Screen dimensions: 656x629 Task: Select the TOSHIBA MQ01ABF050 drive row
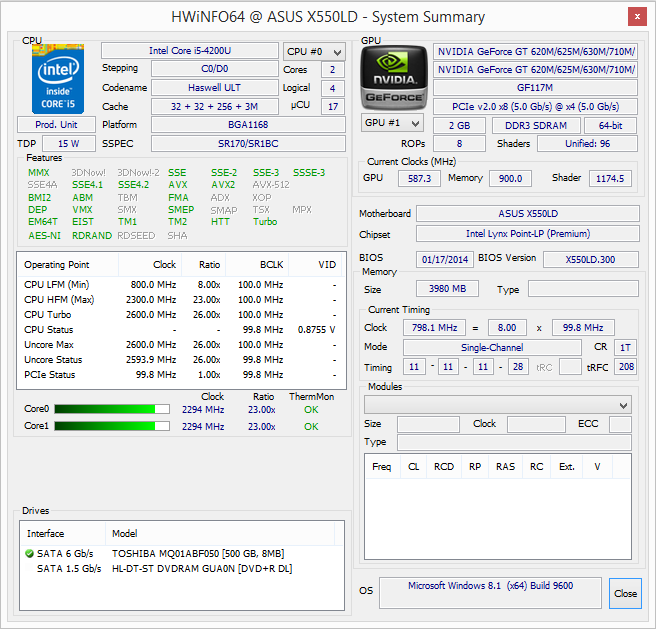click(182, 554)
